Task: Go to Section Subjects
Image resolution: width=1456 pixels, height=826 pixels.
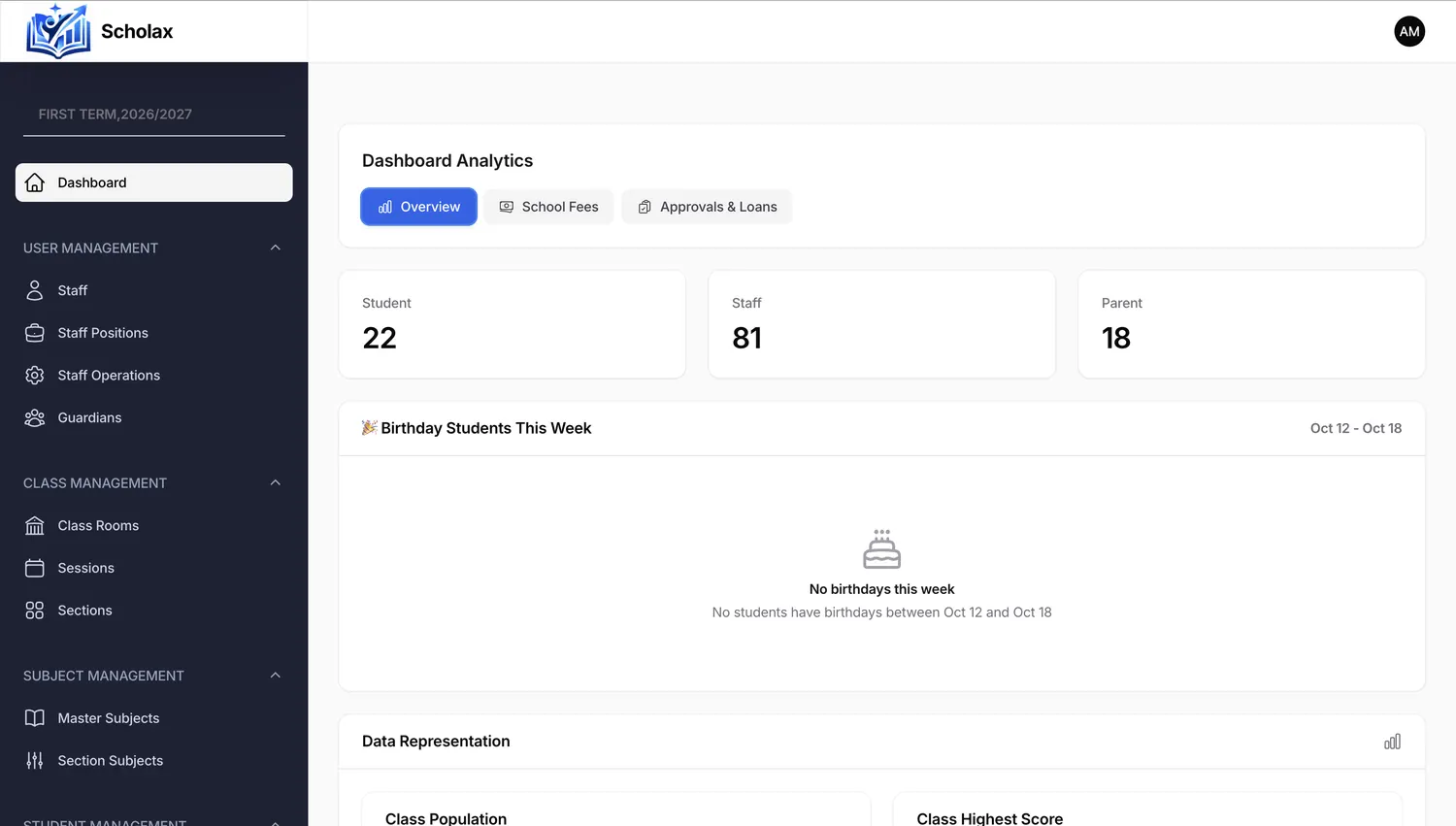Action: tap(110, 761)
